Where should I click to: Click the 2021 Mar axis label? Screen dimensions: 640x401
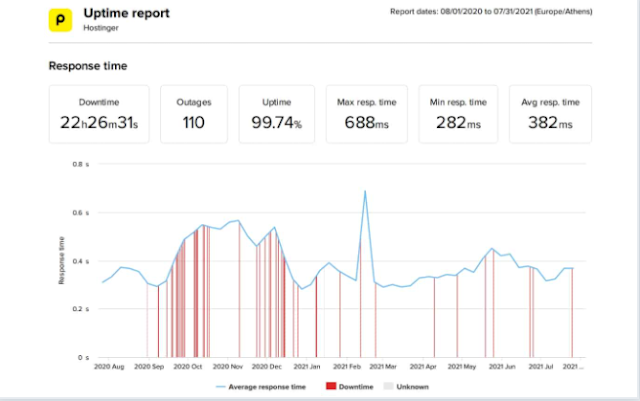[383, 367]
